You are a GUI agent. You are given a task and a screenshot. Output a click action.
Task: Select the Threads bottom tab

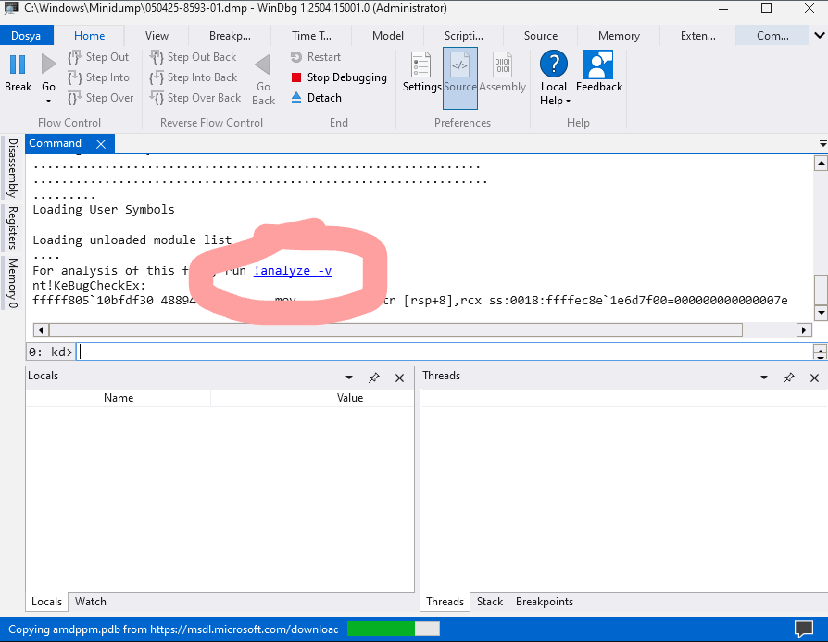[445, 601]
